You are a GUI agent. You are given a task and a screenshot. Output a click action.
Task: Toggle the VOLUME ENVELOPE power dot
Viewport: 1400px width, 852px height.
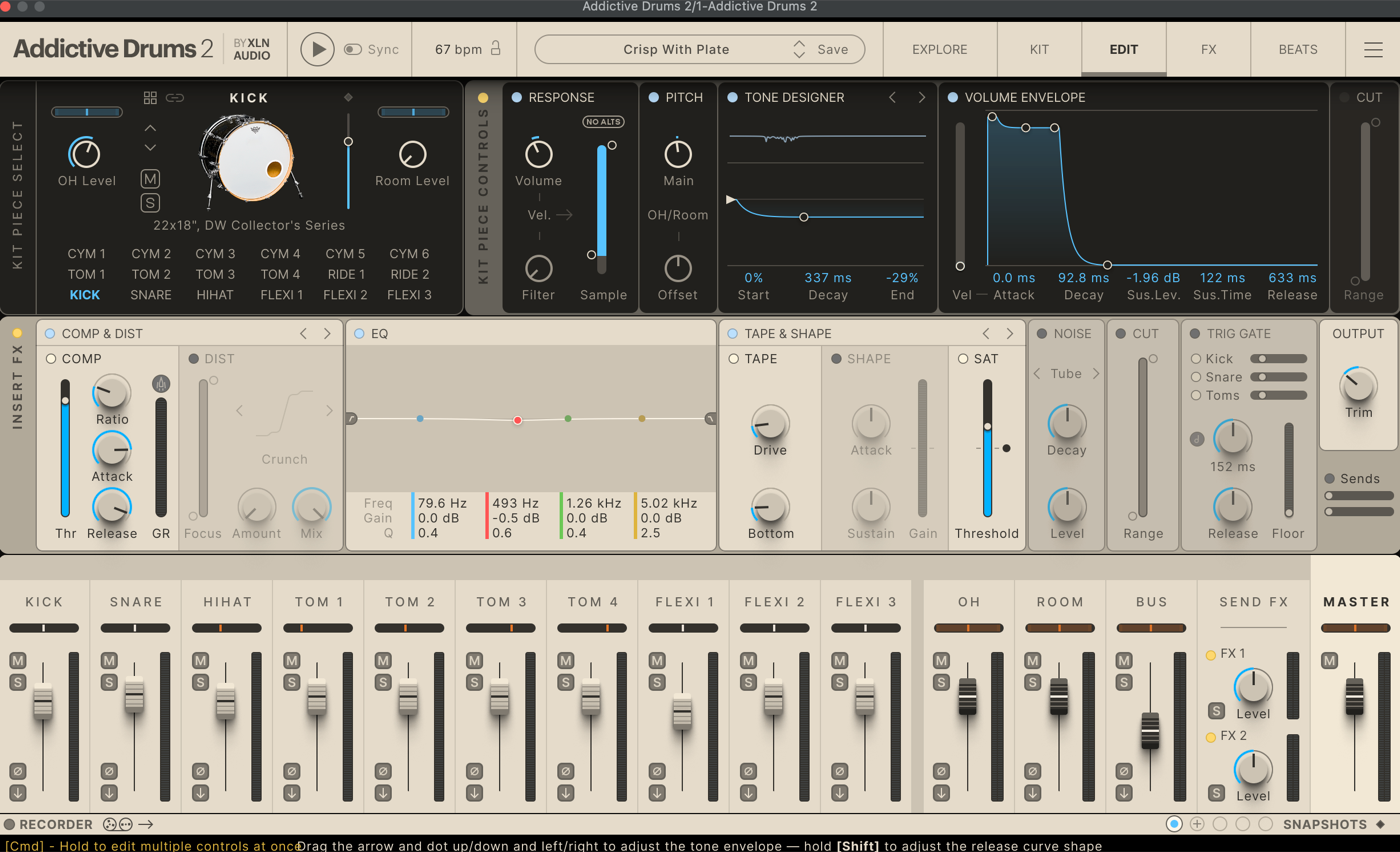(952, 97)
